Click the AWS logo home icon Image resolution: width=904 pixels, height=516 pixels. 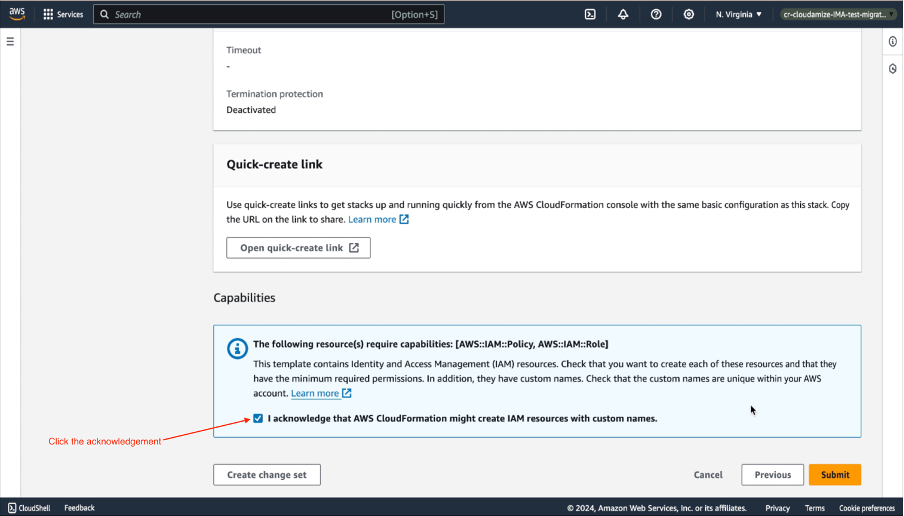17,14
